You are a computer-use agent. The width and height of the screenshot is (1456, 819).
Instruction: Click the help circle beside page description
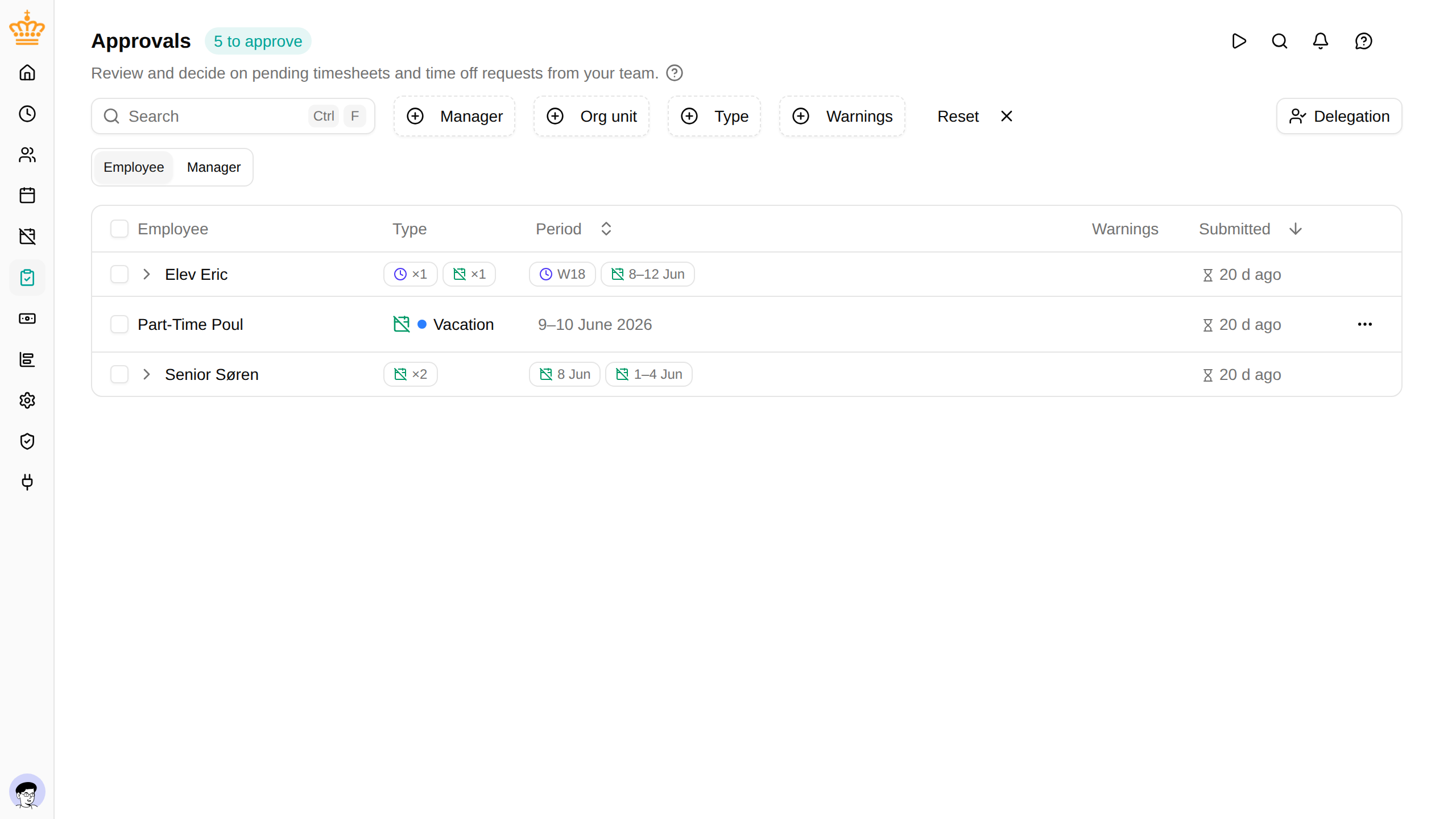pos(675,73)
